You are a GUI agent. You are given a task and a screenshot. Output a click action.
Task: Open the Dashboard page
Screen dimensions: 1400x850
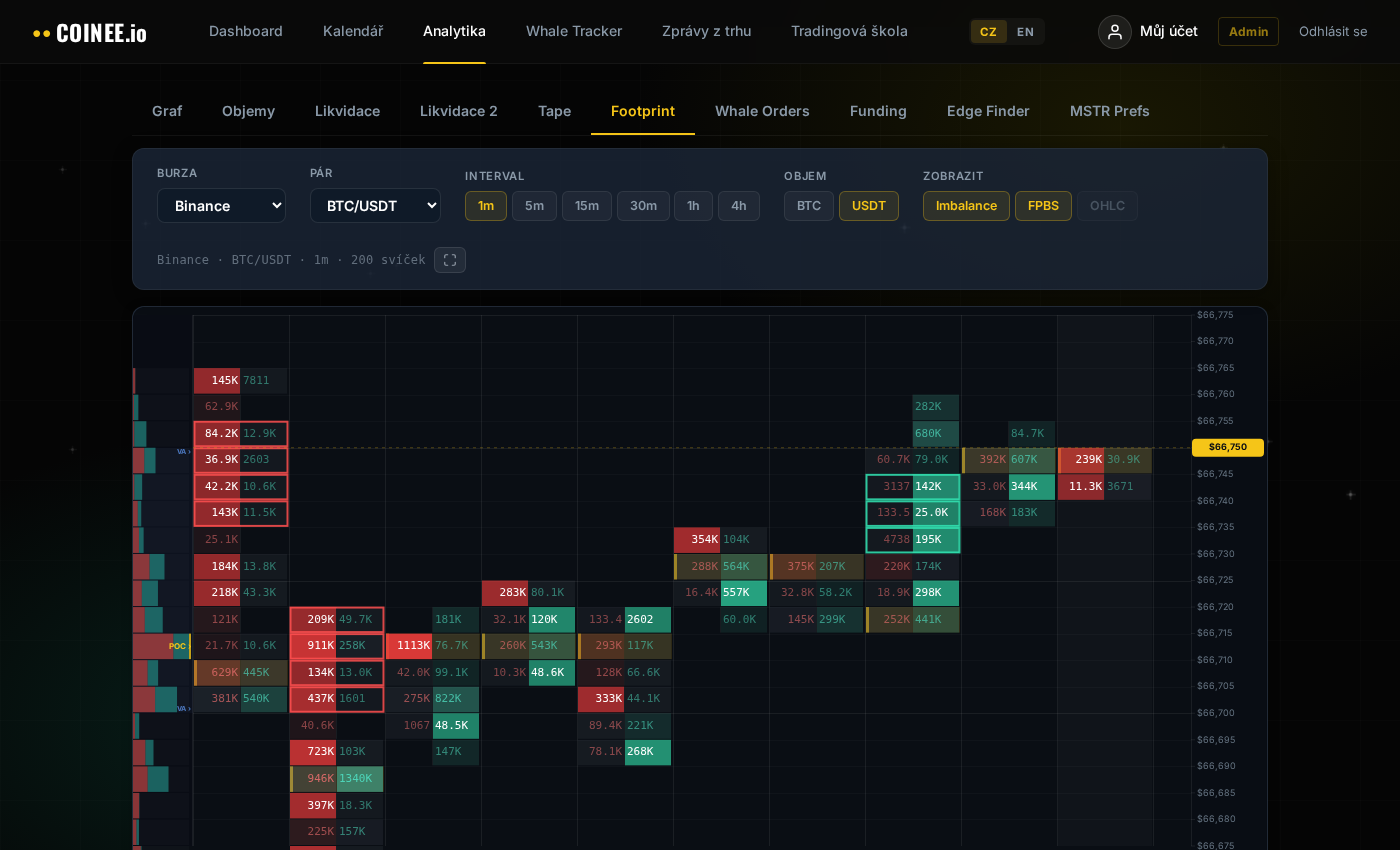[246, 31]
